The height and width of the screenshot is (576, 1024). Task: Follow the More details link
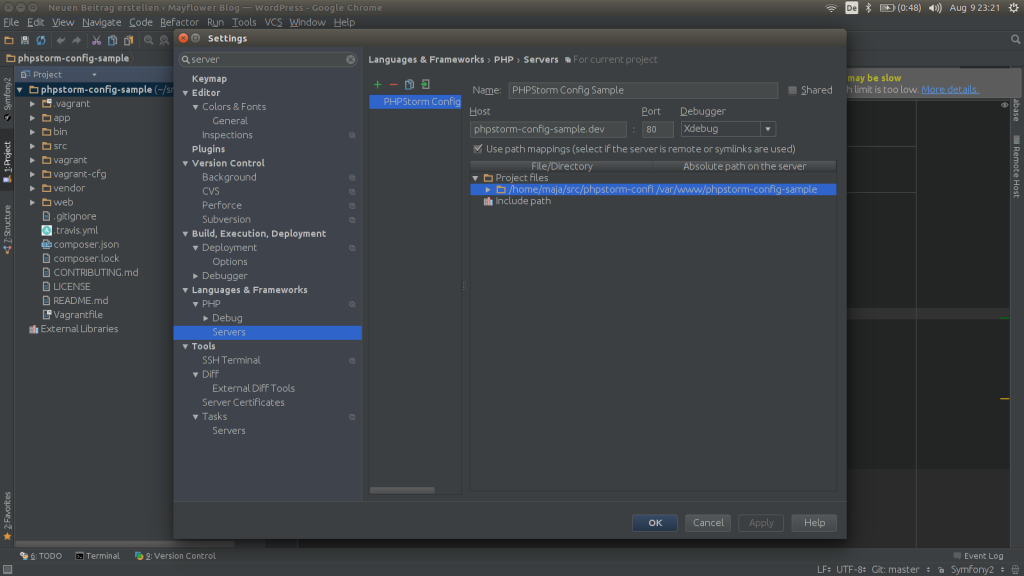(x=950, y=89)
